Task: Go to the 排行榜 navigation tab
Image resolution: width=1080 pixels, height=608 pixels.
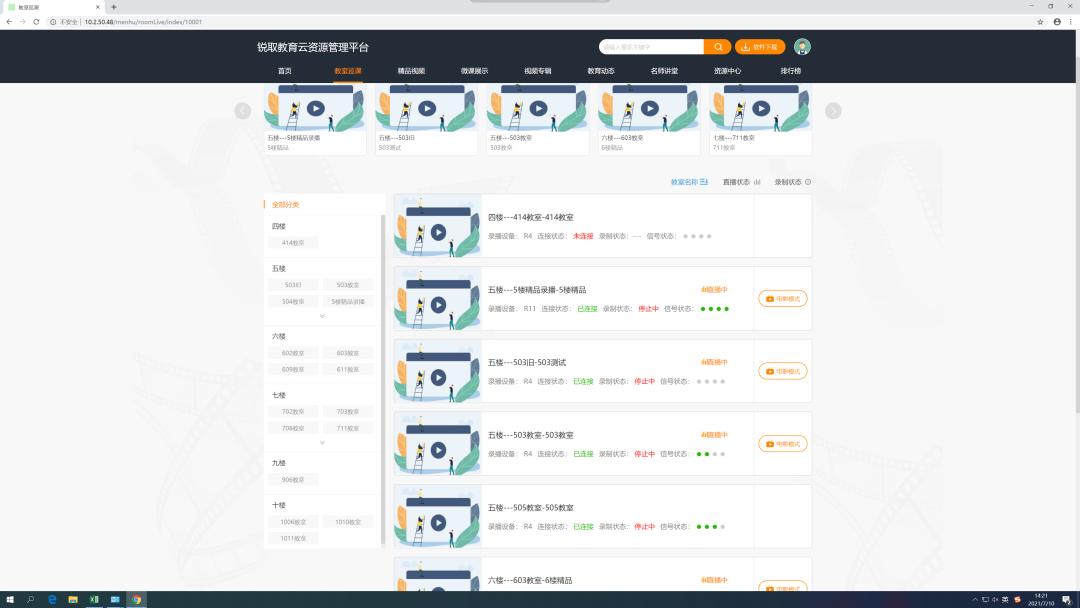Action: click(x=790, y=71)
